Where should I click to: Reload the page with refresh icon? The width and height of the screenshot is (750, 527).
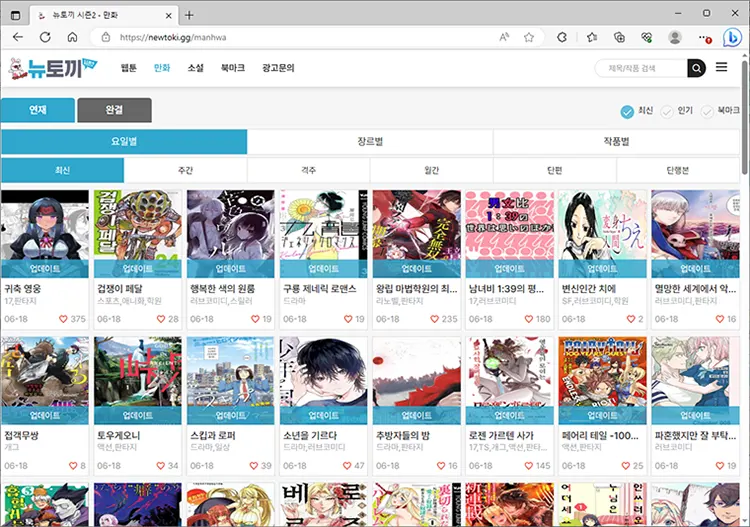(x=45, y=37)
